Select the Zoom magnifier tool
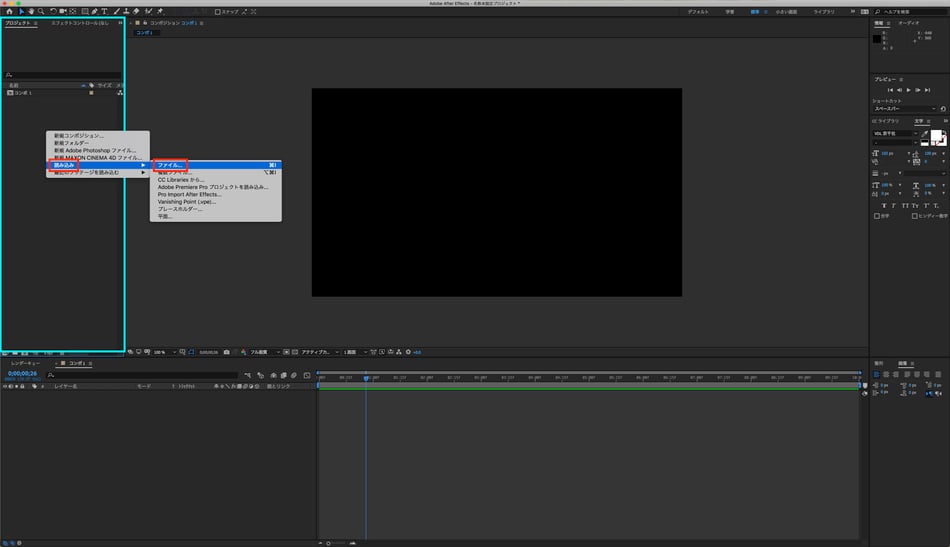This screenshot has width=950, height=547. tap(41, 12)
